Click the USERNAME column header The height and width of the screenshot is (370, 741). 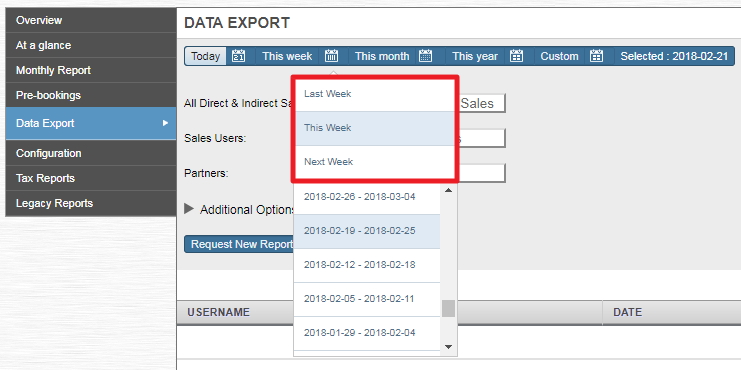[218, 312]
